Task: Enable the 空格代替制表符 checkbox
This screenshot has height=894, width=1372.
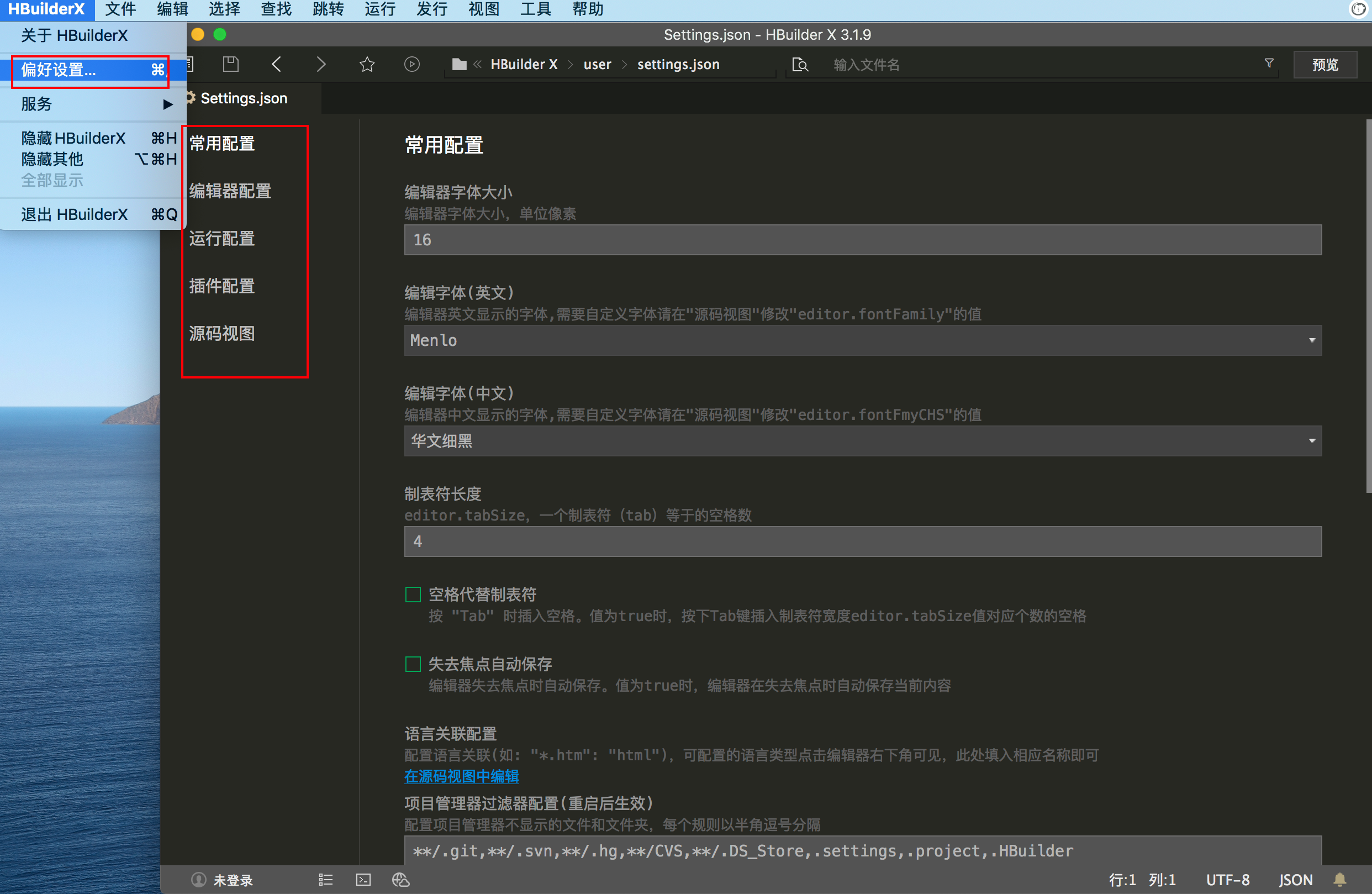Action: coord(413,594)
